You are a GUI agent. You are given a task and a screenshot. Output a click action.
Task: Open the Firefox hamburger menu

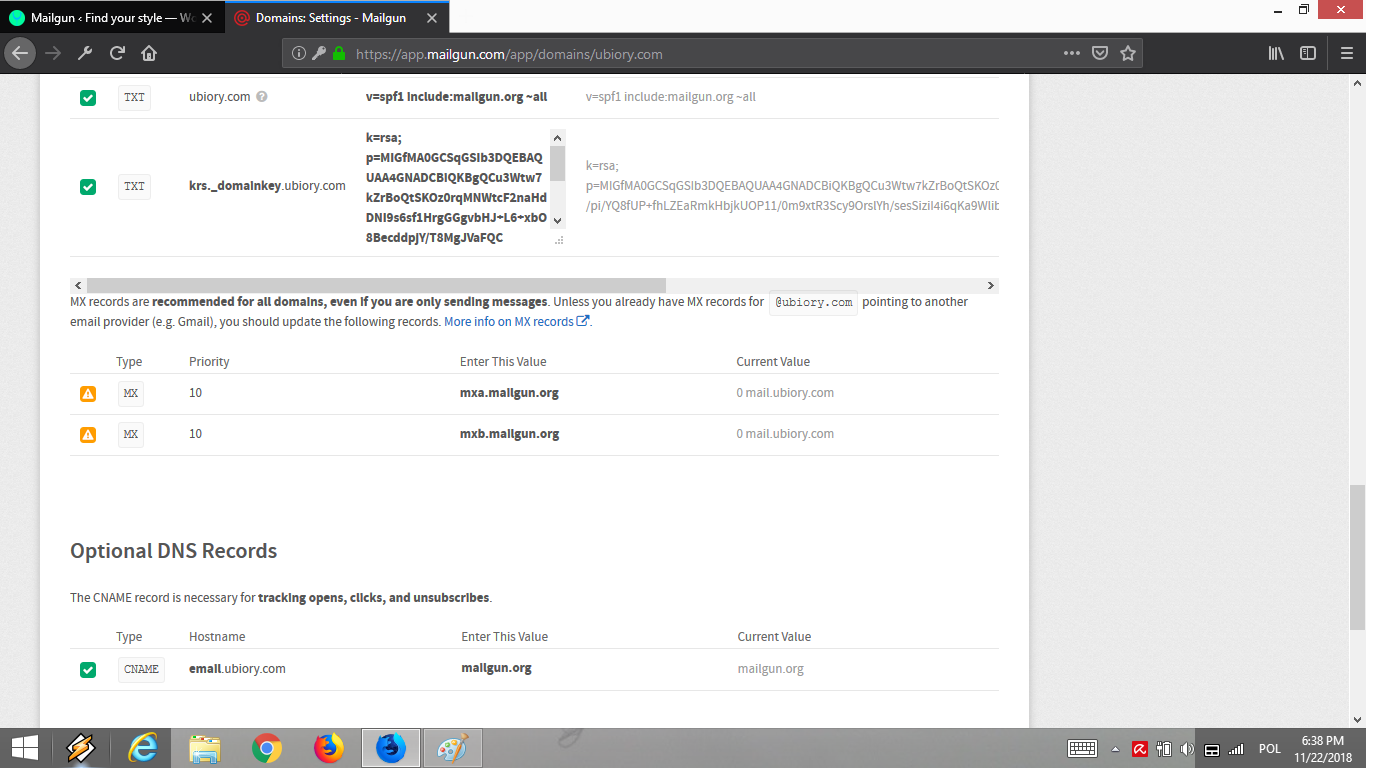coord(1346,53)
